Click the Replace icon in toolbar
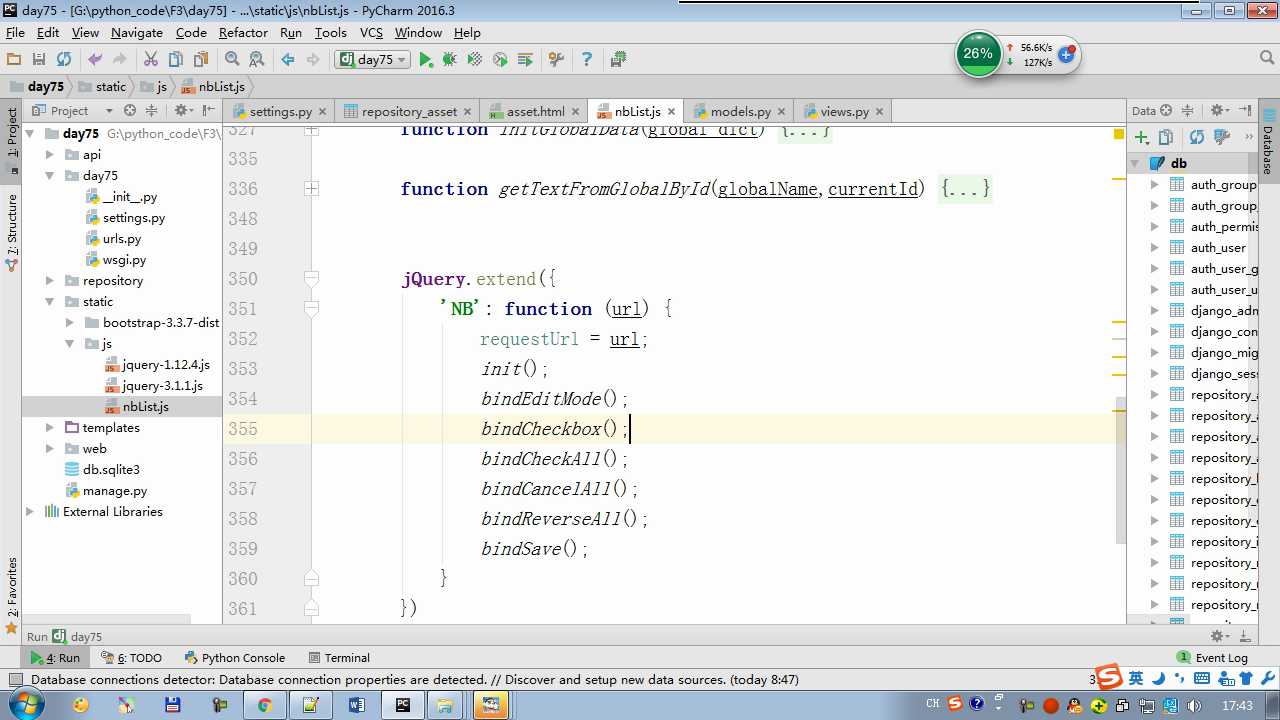1280x720 pixels. [257, 60]
